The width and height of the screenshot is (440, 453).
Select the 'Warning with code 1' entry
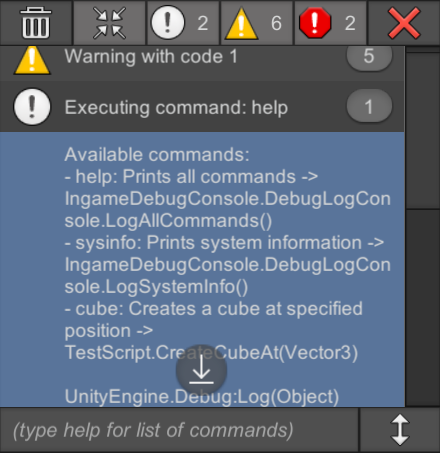[202, 63]
